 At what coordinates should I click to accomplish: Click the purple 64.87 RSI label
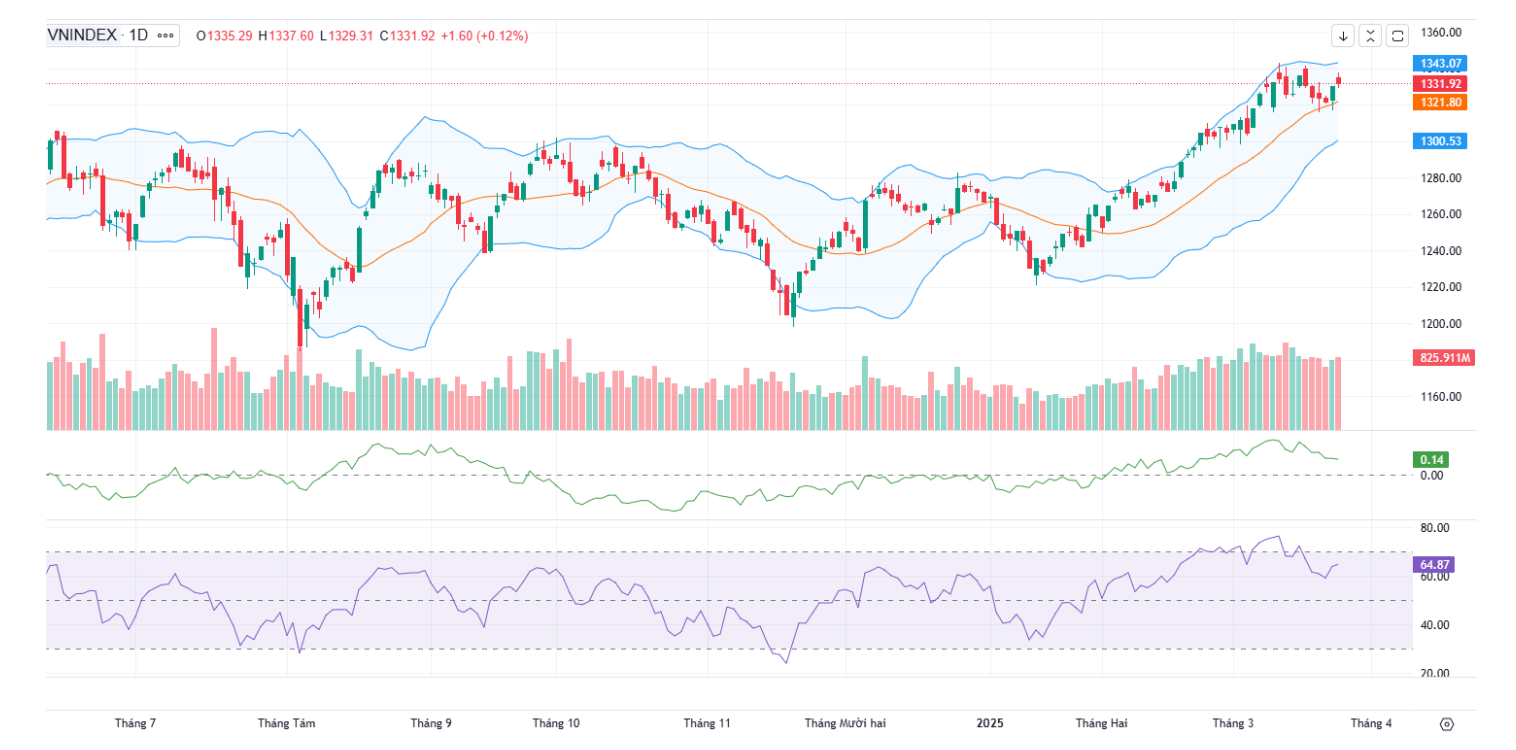coord(1433,565)
